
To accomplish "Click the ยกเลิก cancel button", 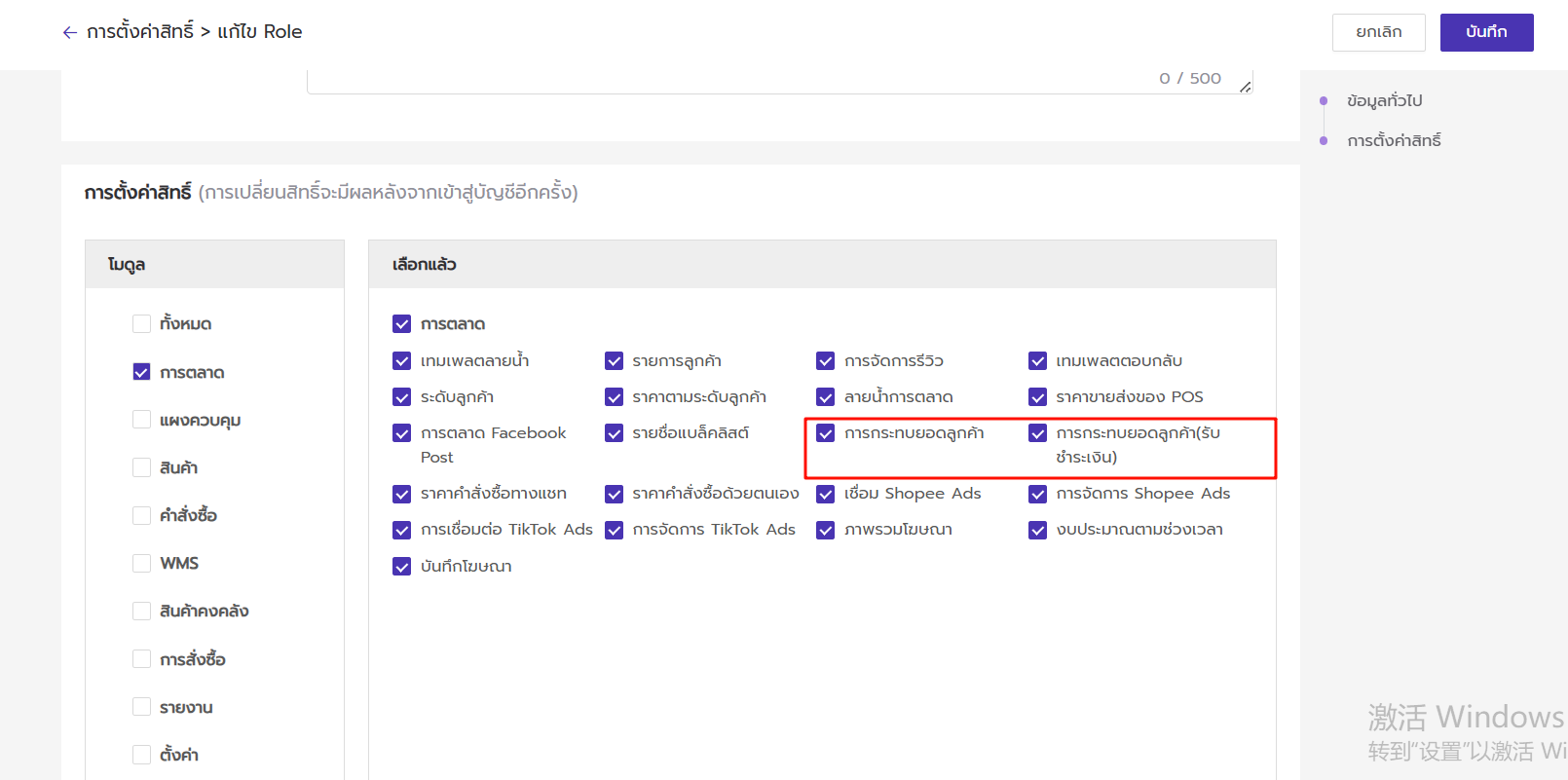I will (x=1378, y=32).
